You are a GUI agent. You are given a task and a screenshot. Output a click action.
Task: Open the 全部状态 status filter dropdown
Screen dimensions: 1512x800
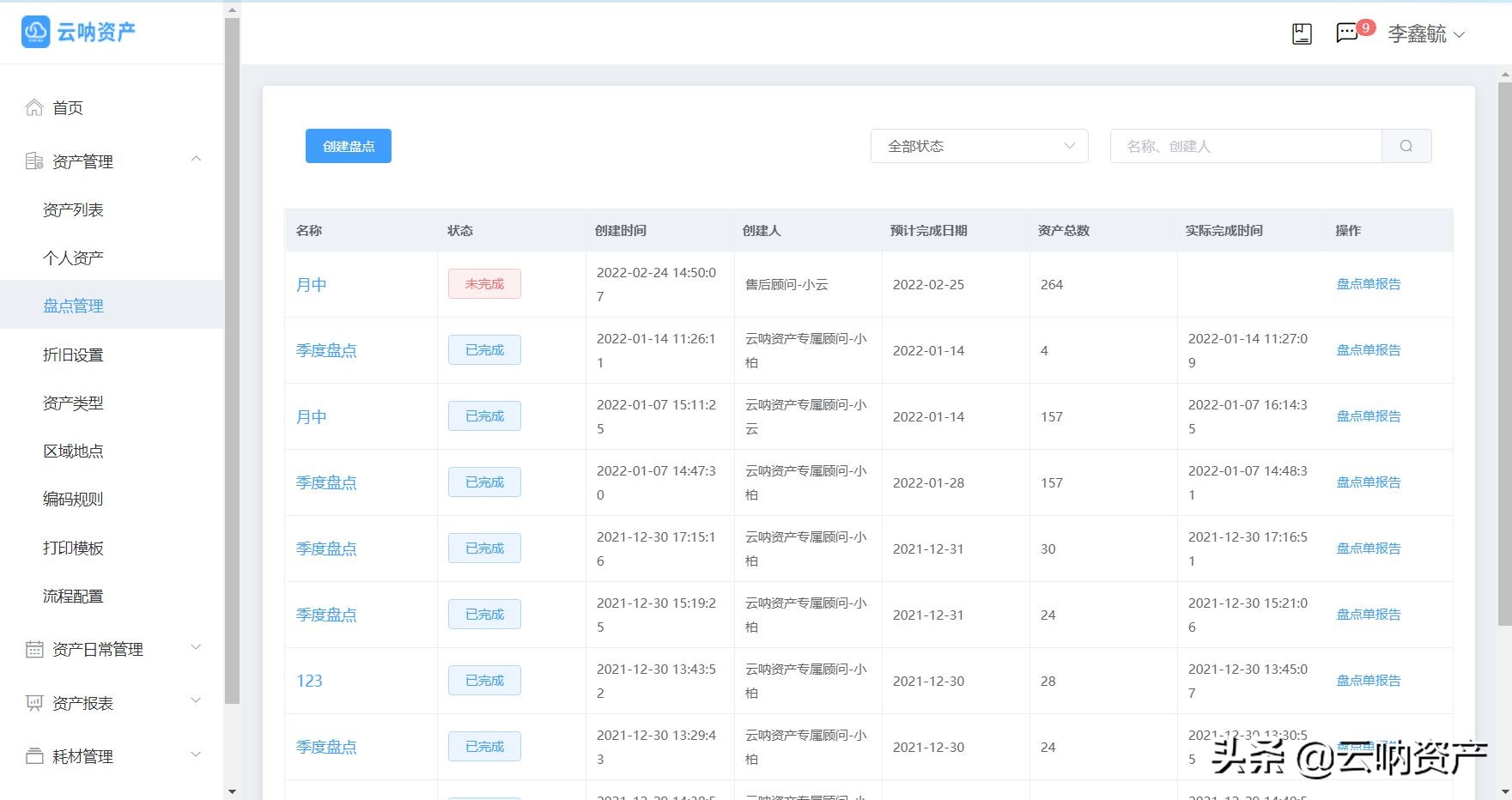[x=979, y=146]
